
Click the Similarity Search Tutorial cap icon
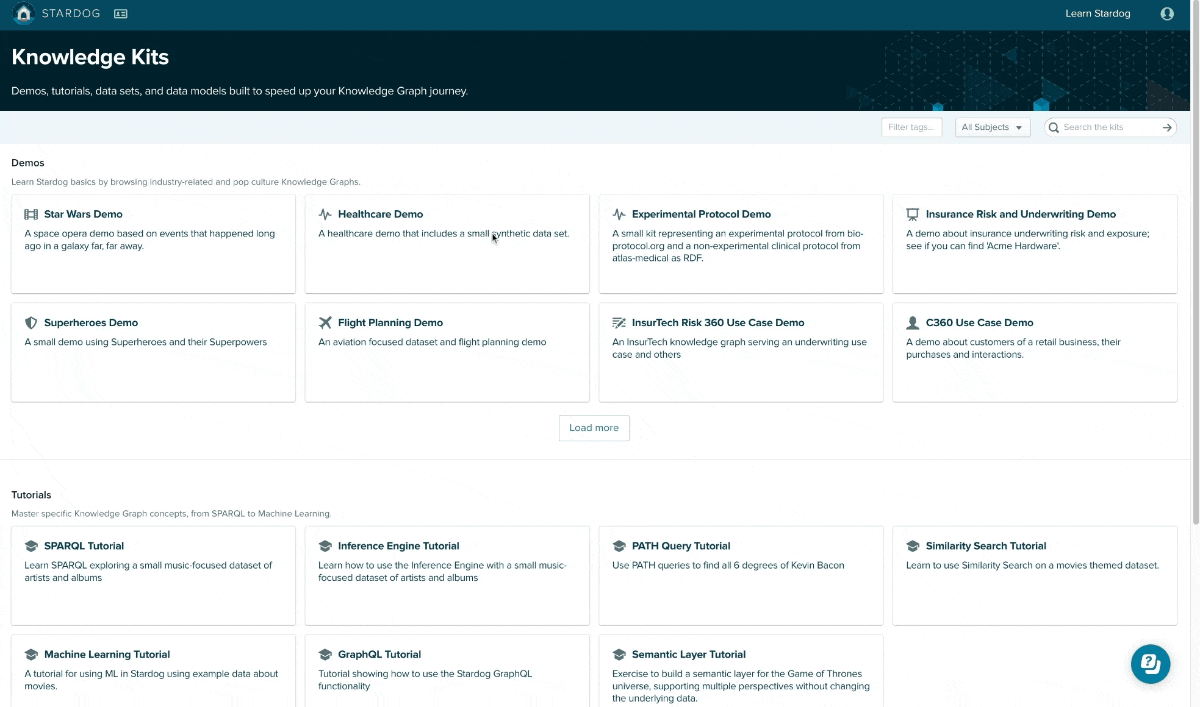click(x=913, y=546)
